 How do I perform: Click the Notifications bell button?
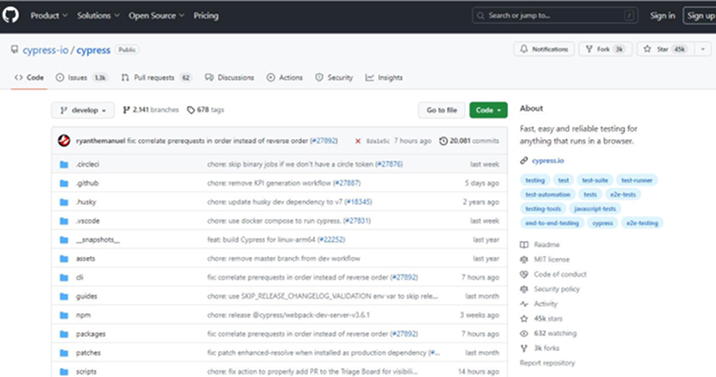pyautogui.click(x=544, y=49)
